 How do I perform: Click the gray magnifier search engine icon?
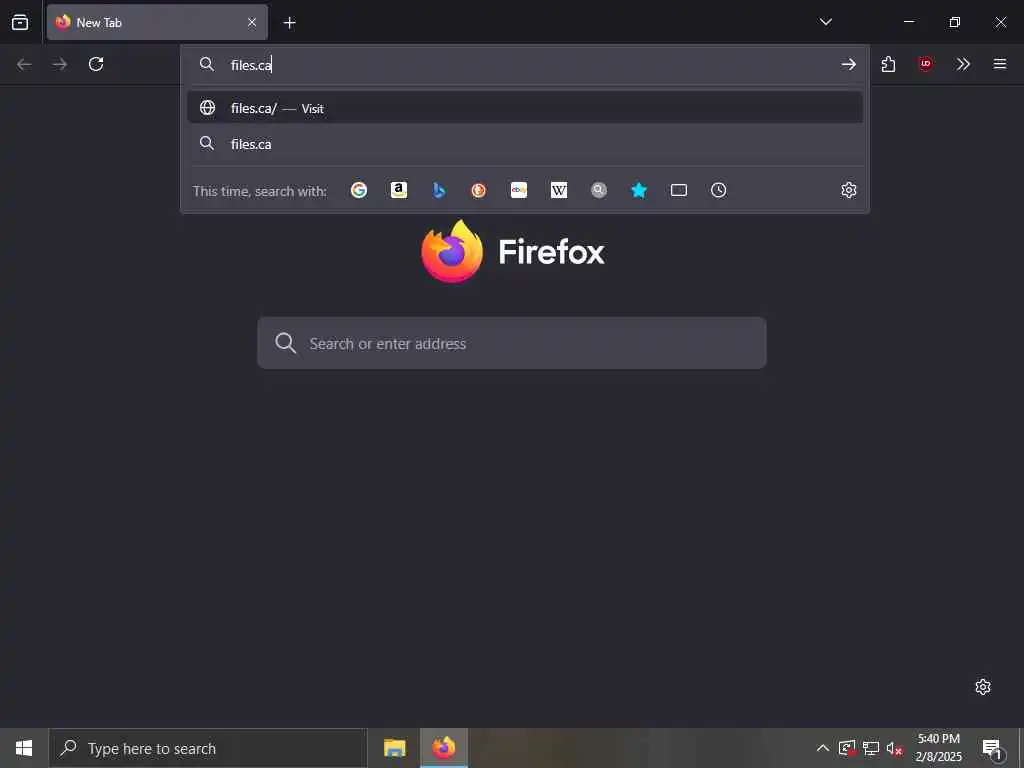pyautogui.click(x=599, y=190)
